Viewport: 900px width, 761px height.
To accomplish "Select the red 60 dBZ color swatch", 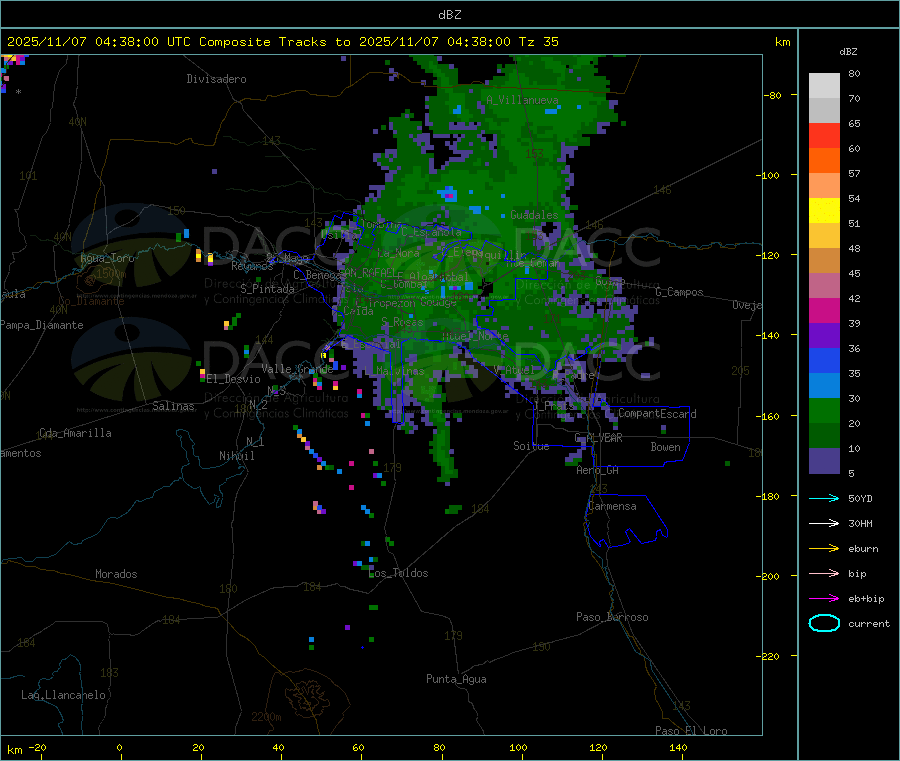I will (x=824, y=135).
